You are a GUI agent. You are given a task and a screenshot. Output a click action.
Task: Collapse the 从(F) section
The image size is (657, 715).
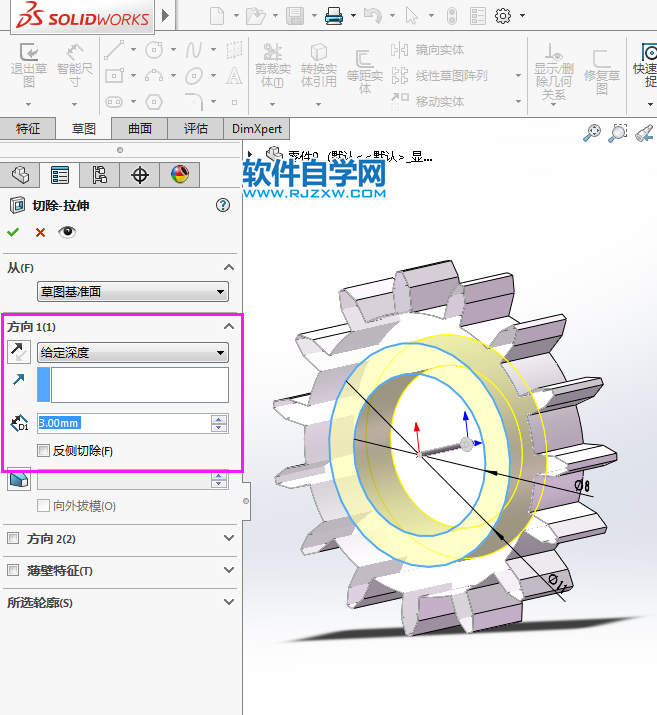coord(229,267)
